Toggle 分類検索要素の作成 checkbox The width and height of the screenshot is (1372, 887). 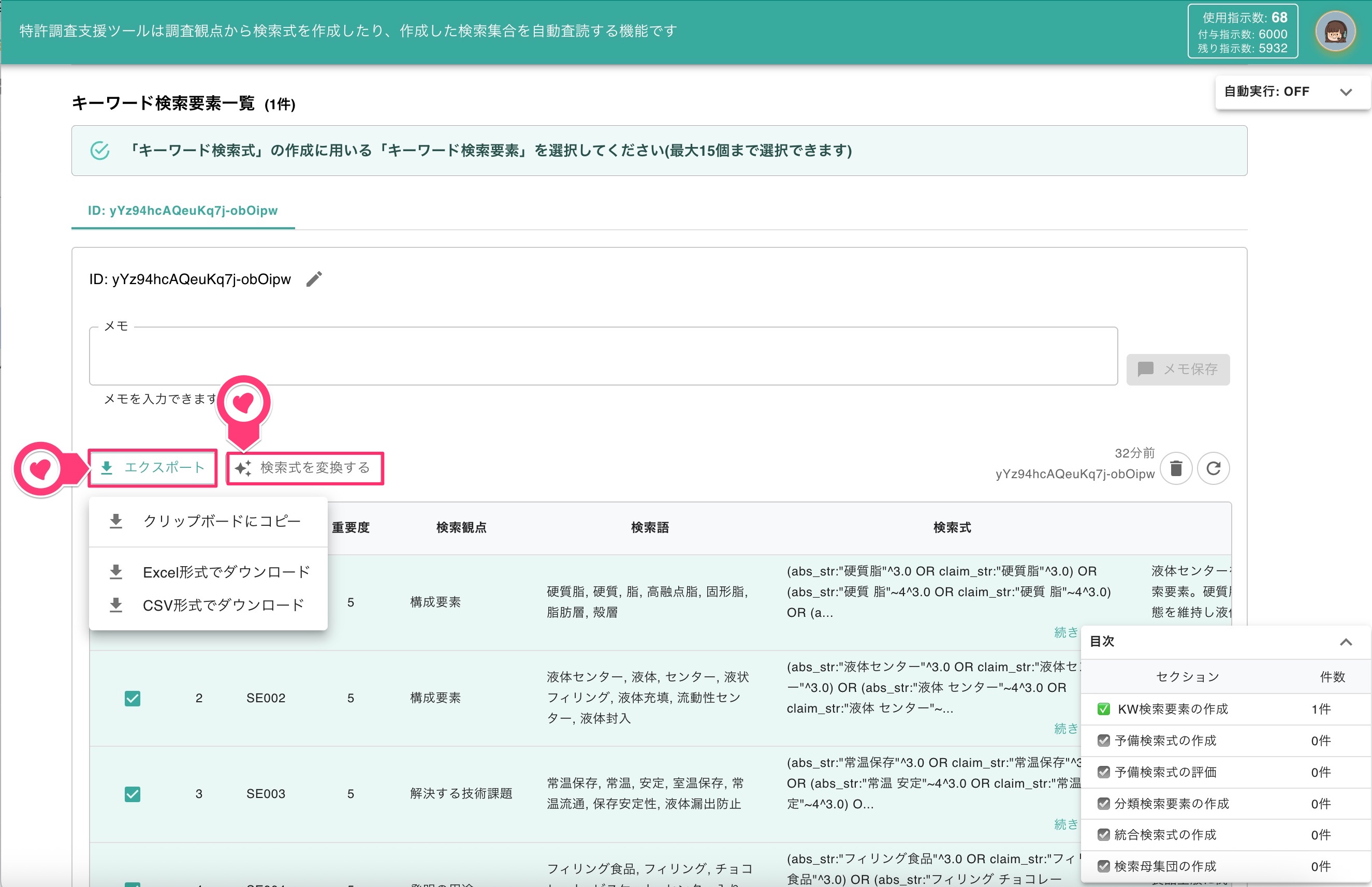tap(1103, 804)
